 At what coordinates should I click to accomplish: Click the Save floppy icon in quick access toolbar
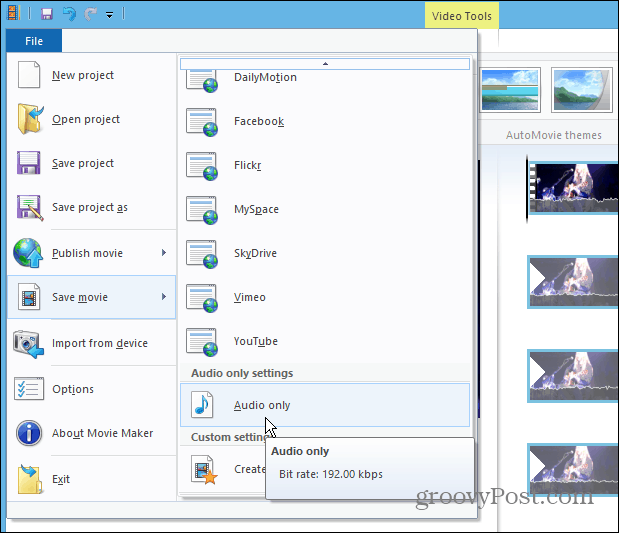tap(47, 14)
